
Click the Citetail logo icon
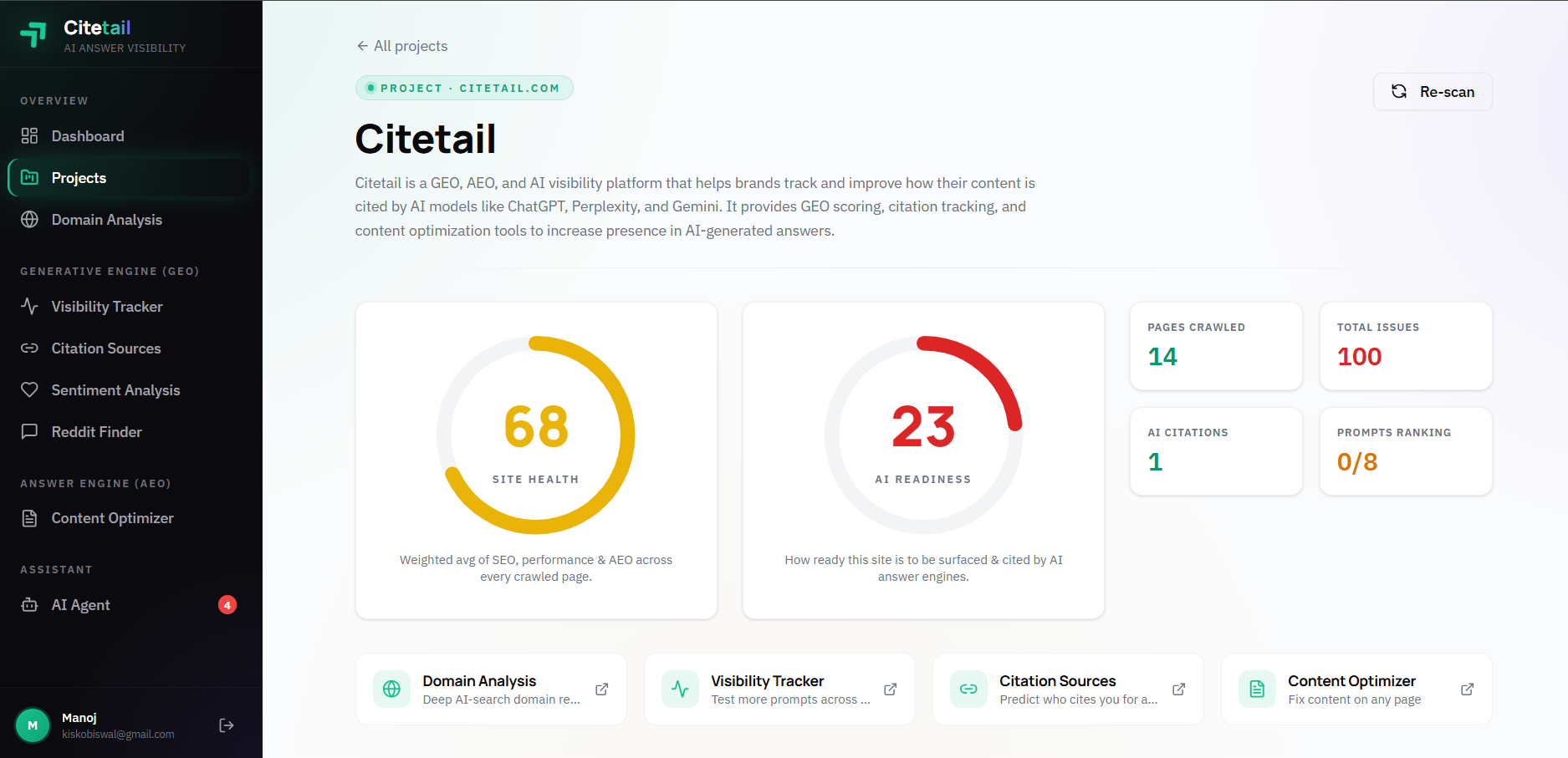(33, 34)
